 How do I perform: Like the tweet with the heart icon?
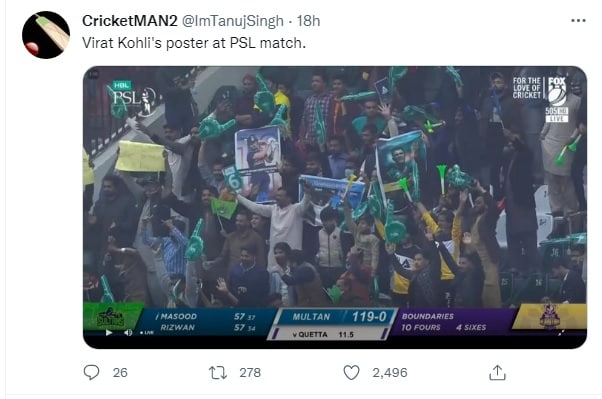(351, 373)
